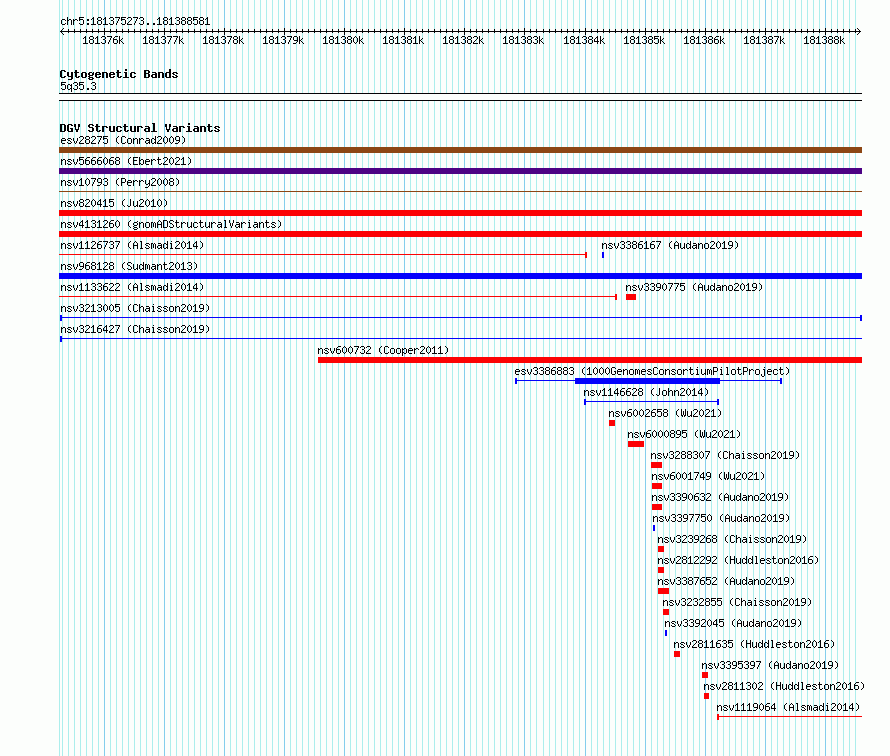Click the left arrow of the ruler
The image size is (890, 756).
[62, 32]
